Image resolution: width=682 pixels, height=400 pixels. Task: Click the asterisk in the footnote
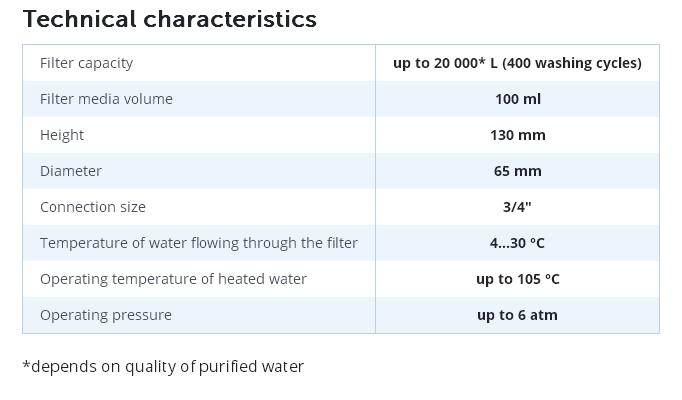[x=26, y=364]
